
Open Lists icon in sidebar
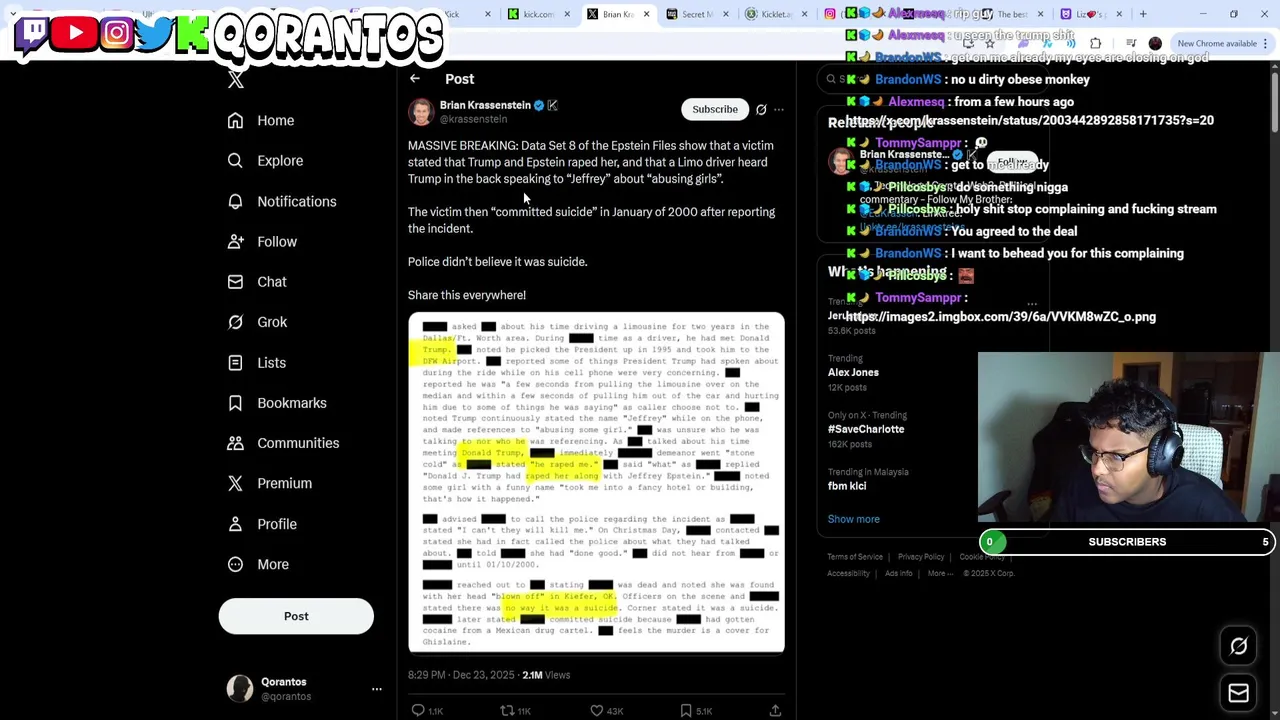point(235,362)
